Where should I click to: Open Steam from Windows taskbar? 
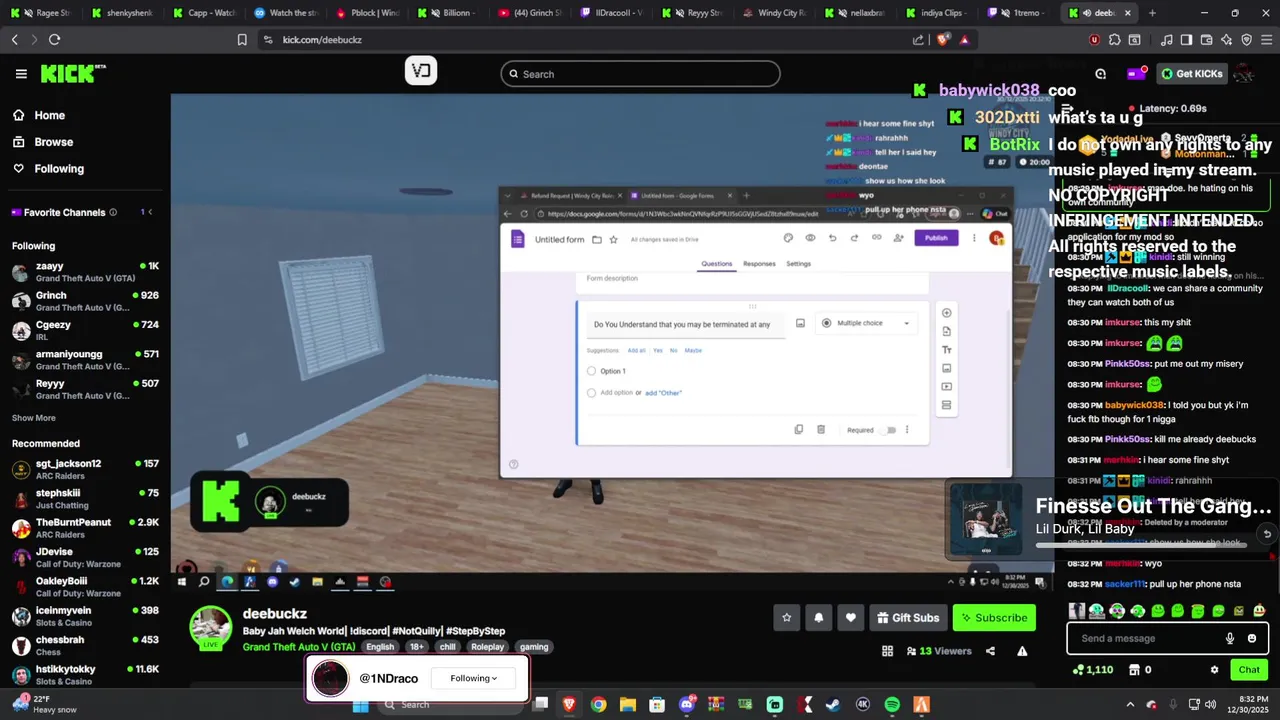point(832,705)
